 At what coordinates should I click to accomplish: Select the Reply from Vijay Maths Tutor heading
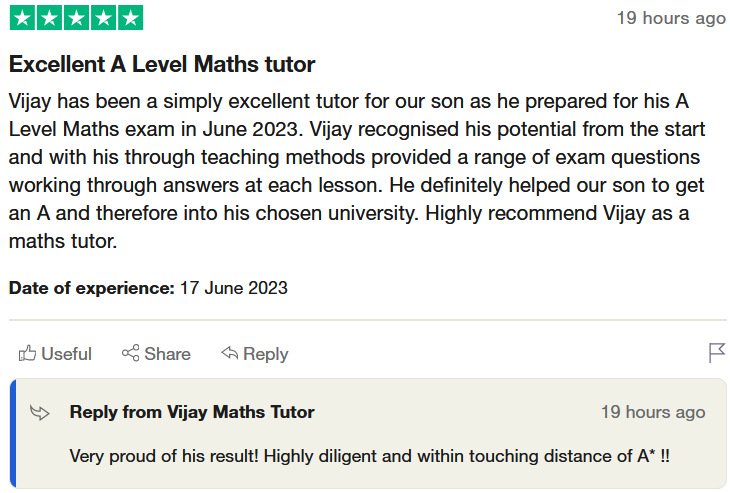click(x=192, y=412)
